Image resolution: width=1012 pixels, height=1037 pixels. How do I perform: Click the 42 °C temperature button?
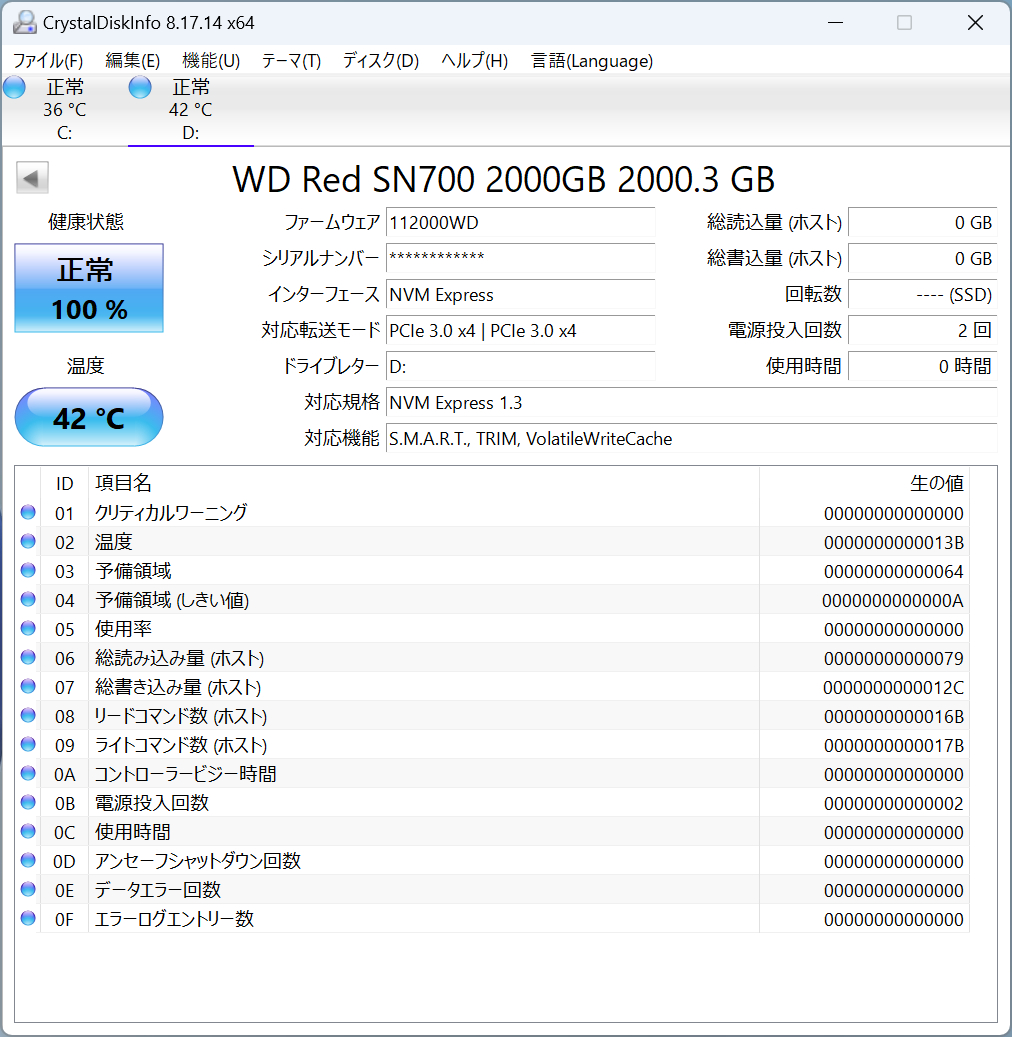89,417
